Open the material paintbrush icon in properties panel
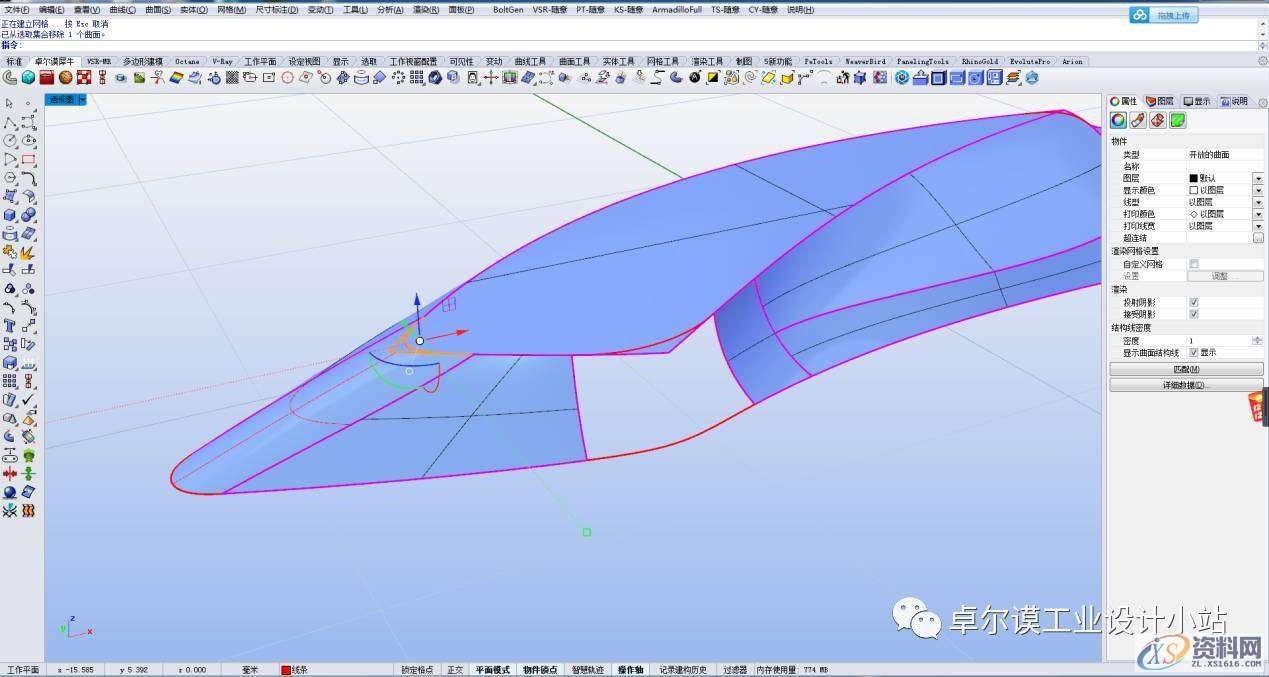The image size is (1269, 677). click(1138, 120)
